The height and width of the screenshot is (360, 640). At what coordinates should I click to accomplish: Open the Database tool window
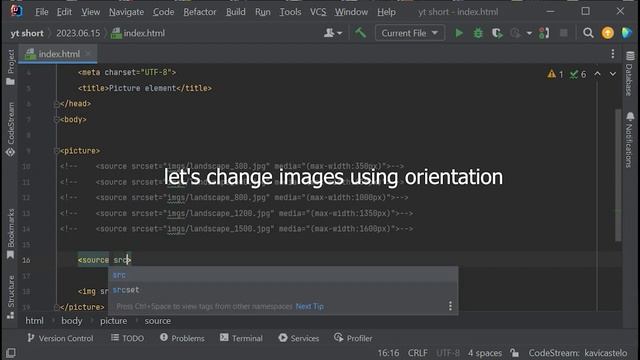(x=630, y=74)
